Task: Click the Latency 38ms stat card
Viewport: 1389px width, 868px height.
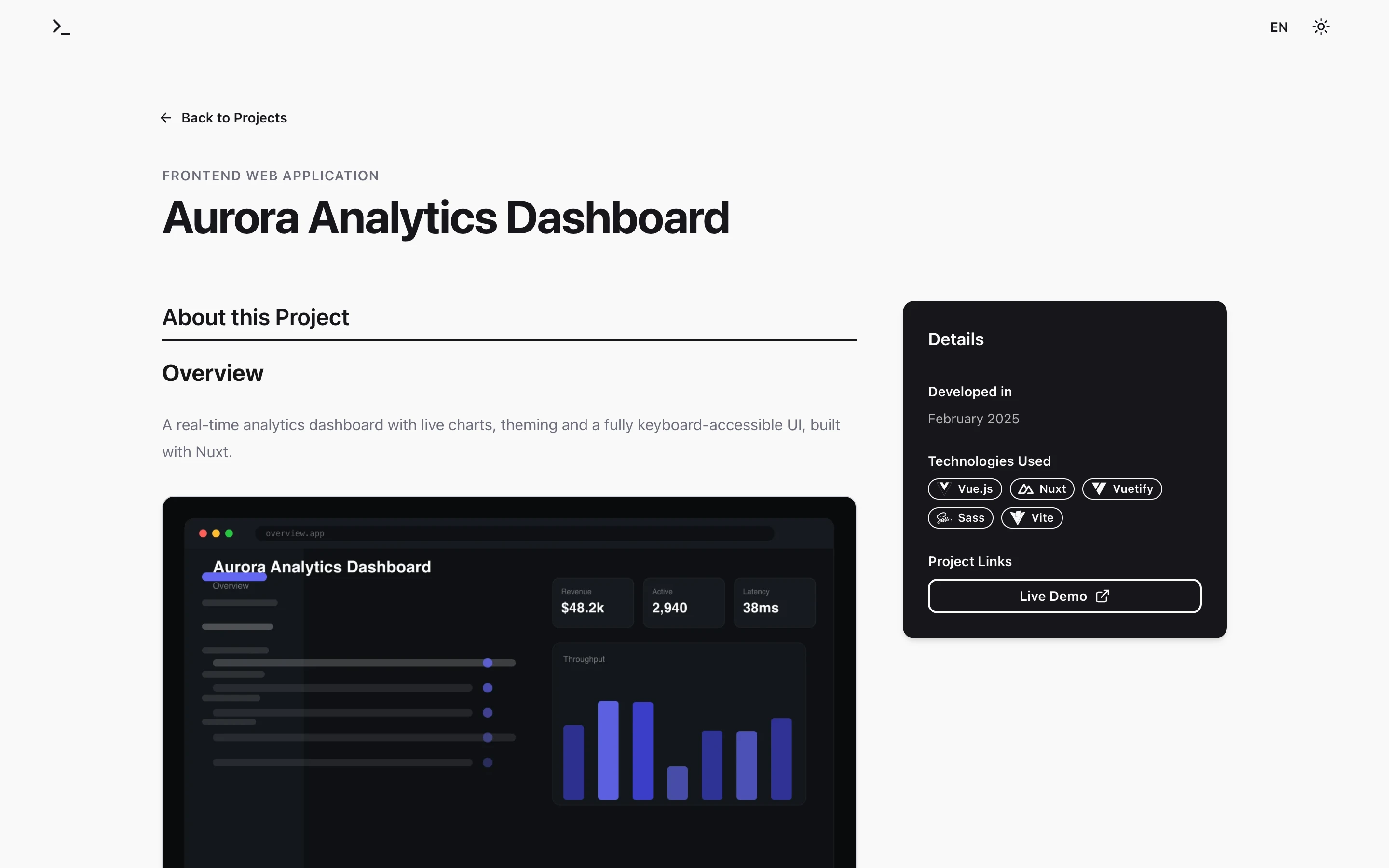Action: [x=774, y=603]
